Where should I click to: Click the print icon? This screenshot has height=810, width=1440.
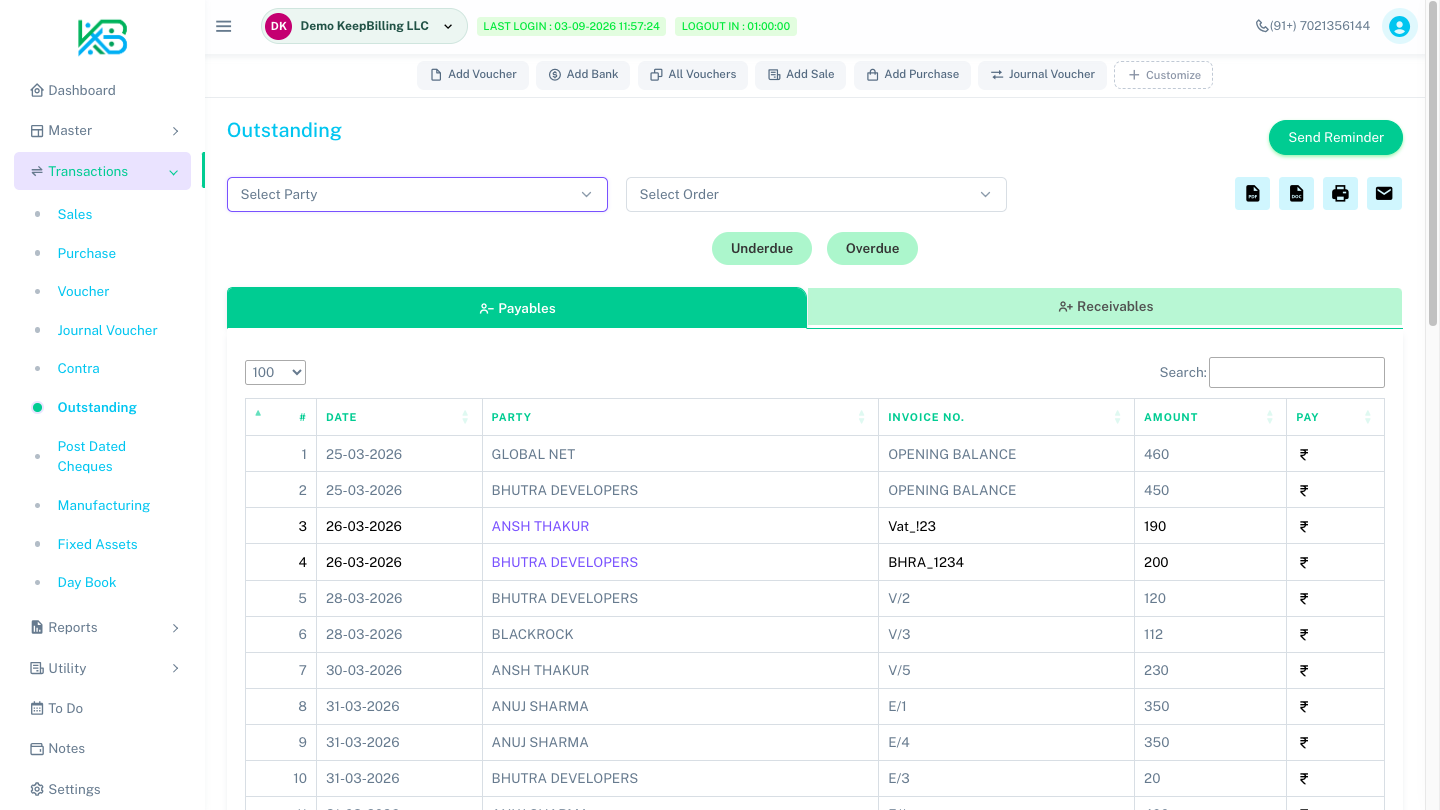coord(1340,194)
